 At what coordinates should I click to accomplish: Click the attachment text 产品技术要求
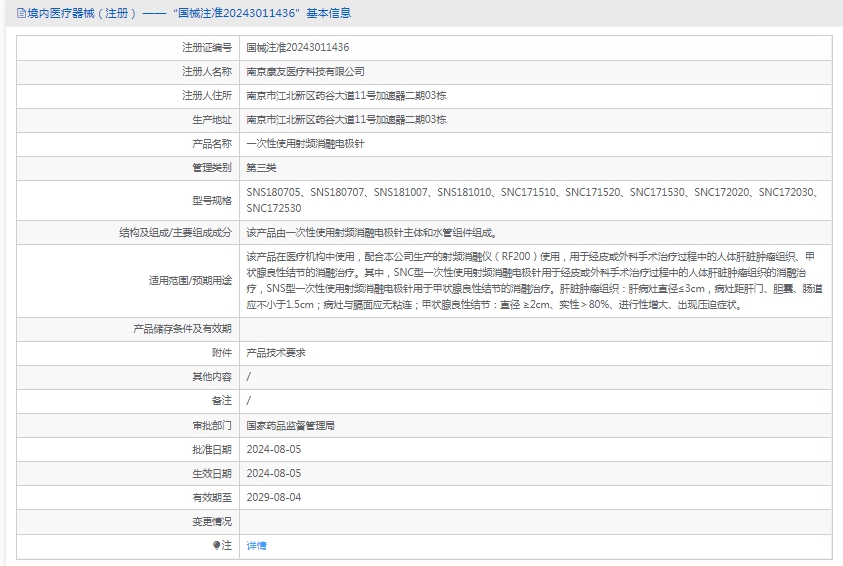276,353
